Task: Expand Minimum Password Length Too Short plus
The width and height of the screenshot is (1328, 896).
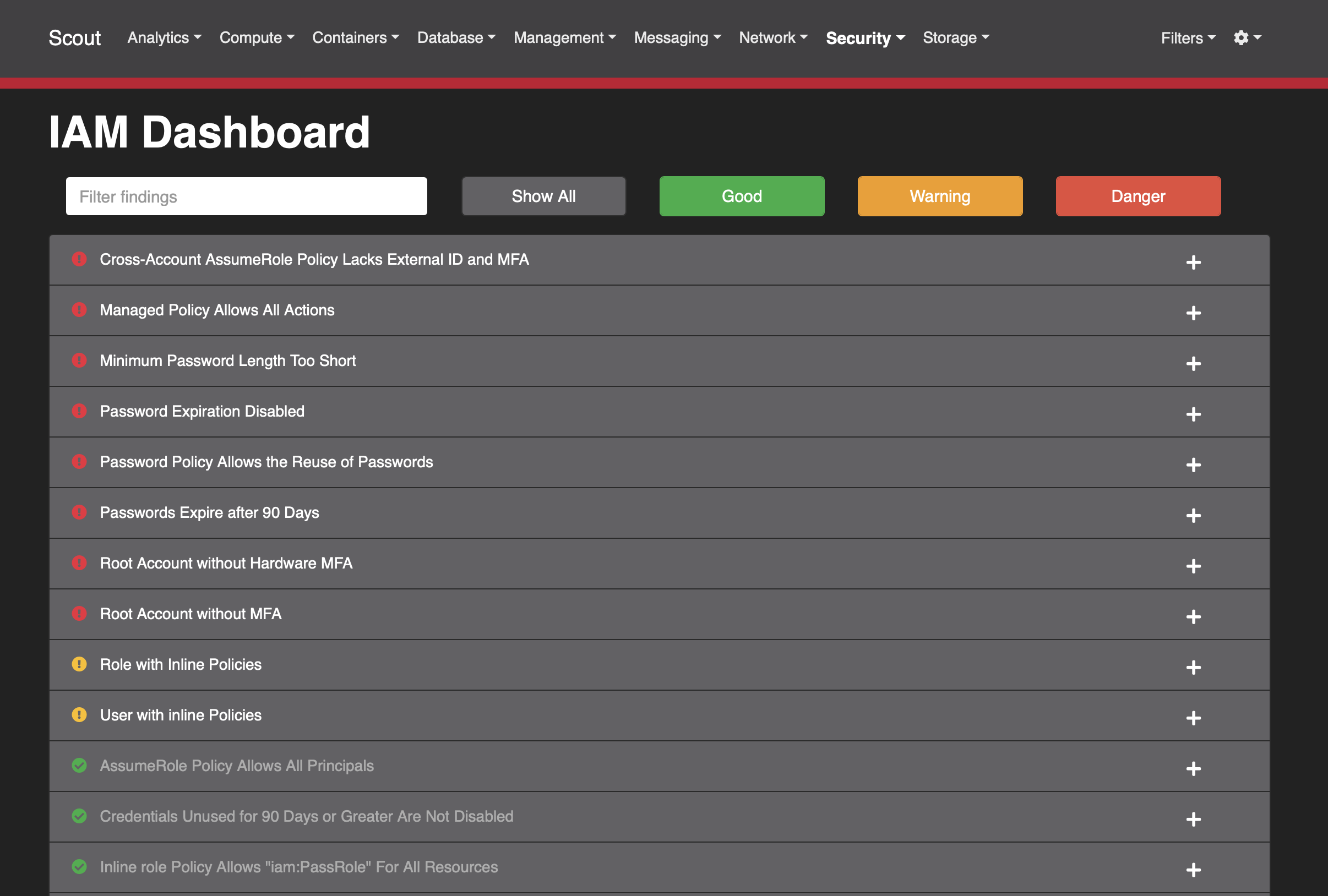Action: pos(1193,363)
